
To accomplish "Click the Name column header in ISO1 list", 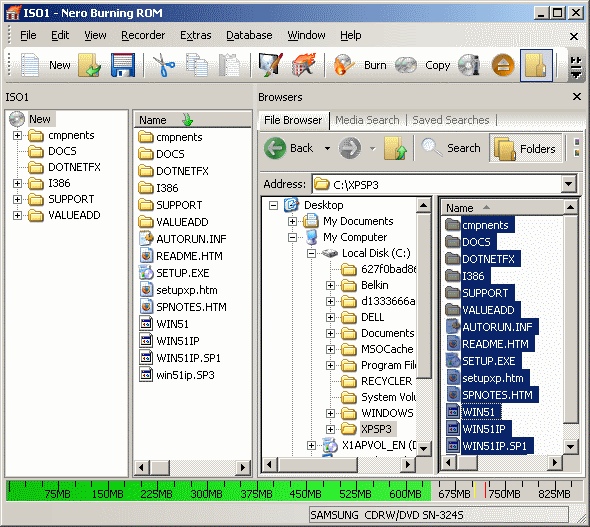I will [x=193, y=120].
